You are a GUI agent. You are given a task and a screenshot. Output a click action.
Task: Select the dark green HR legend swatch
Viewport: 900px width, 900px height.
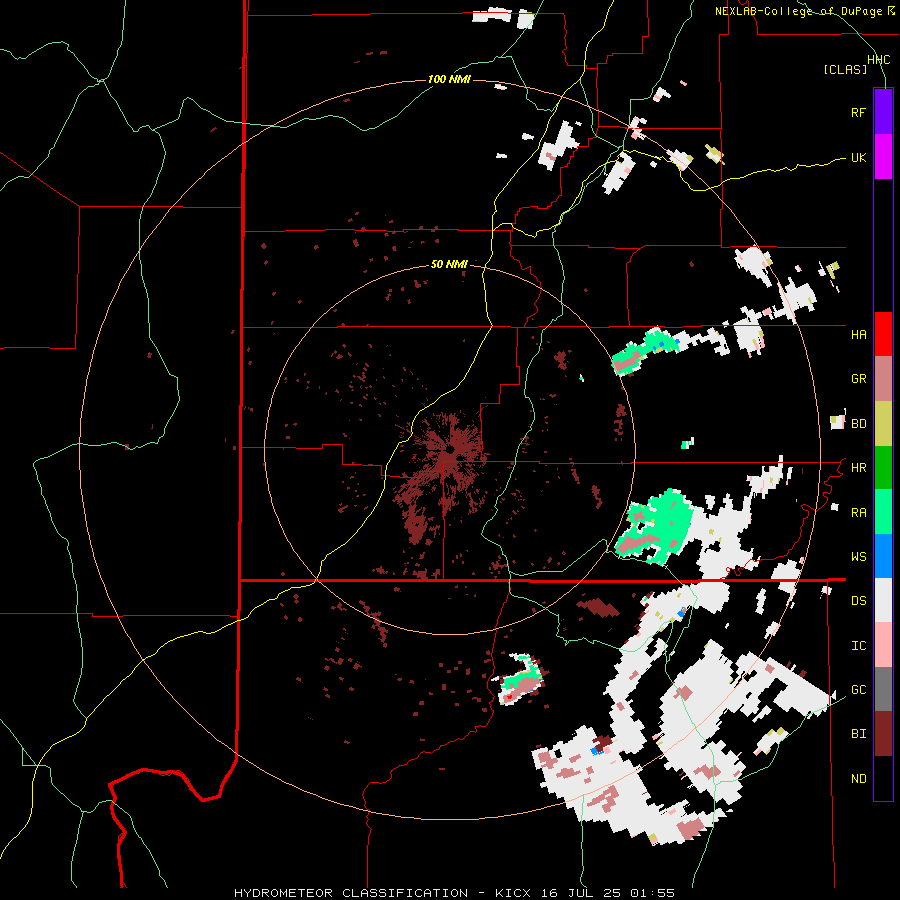point(883,468)
